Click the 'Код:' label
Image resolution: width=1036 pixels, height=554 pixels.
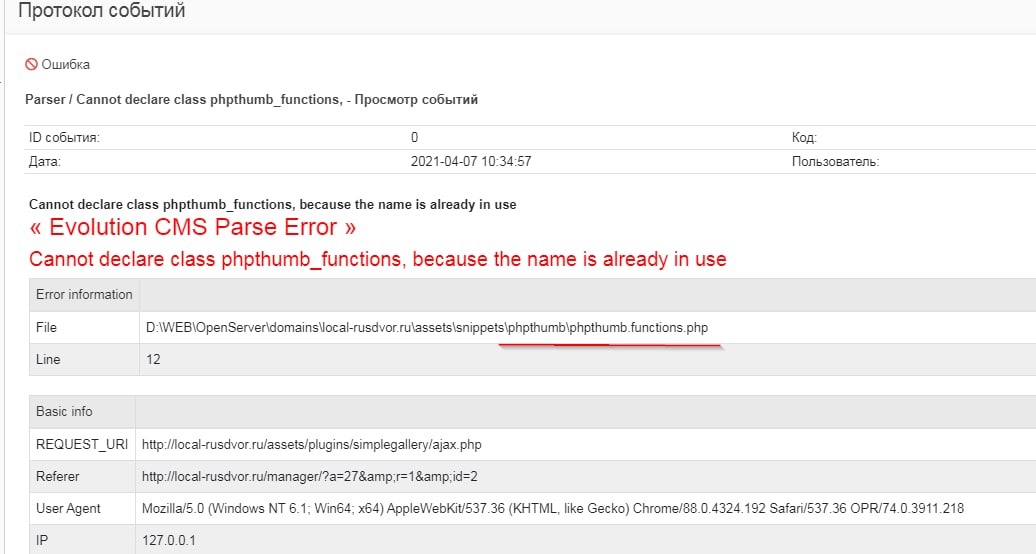pos(804,138)
